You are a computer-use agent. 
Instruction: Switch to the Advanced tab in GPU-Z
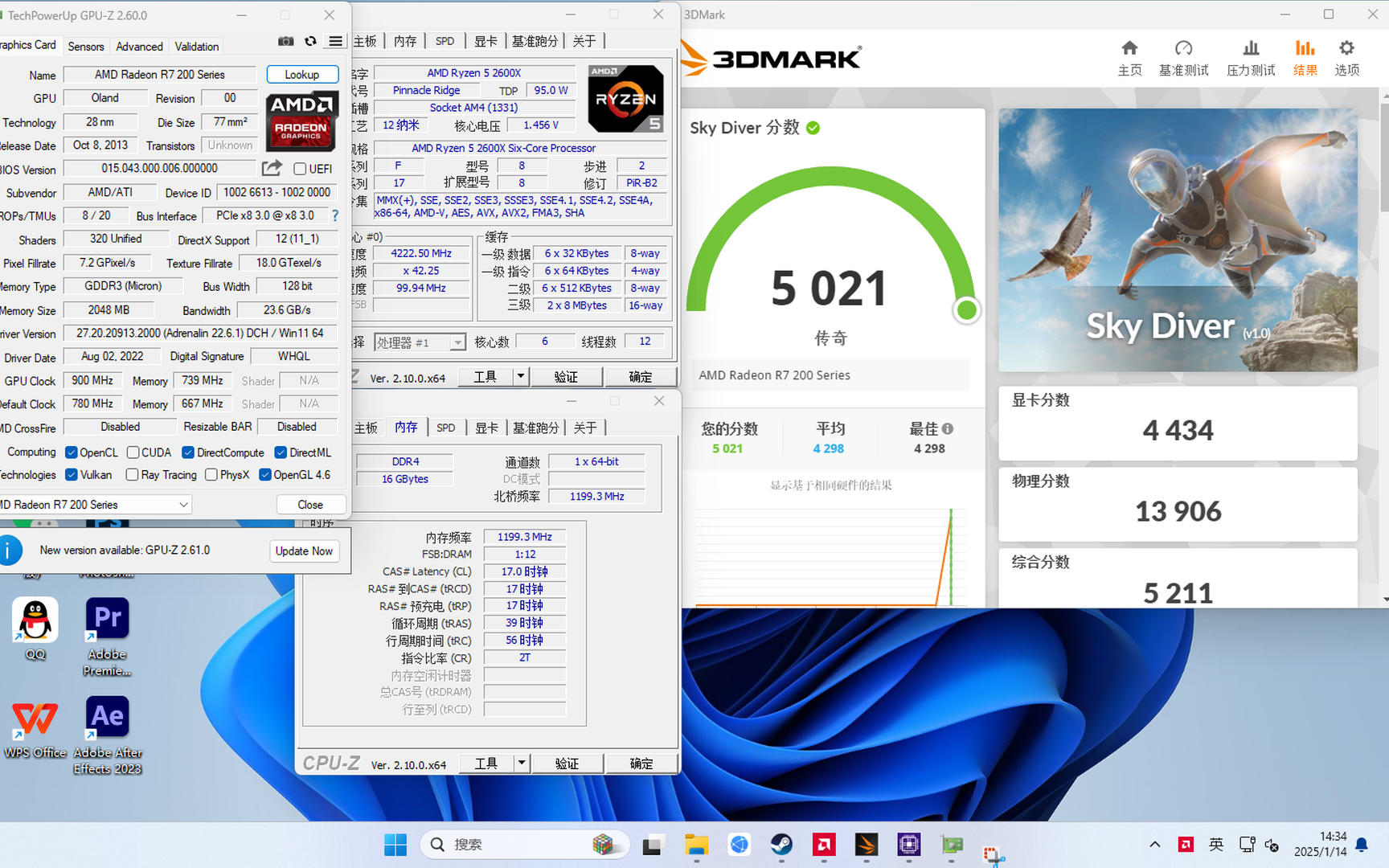pos(139,47)
